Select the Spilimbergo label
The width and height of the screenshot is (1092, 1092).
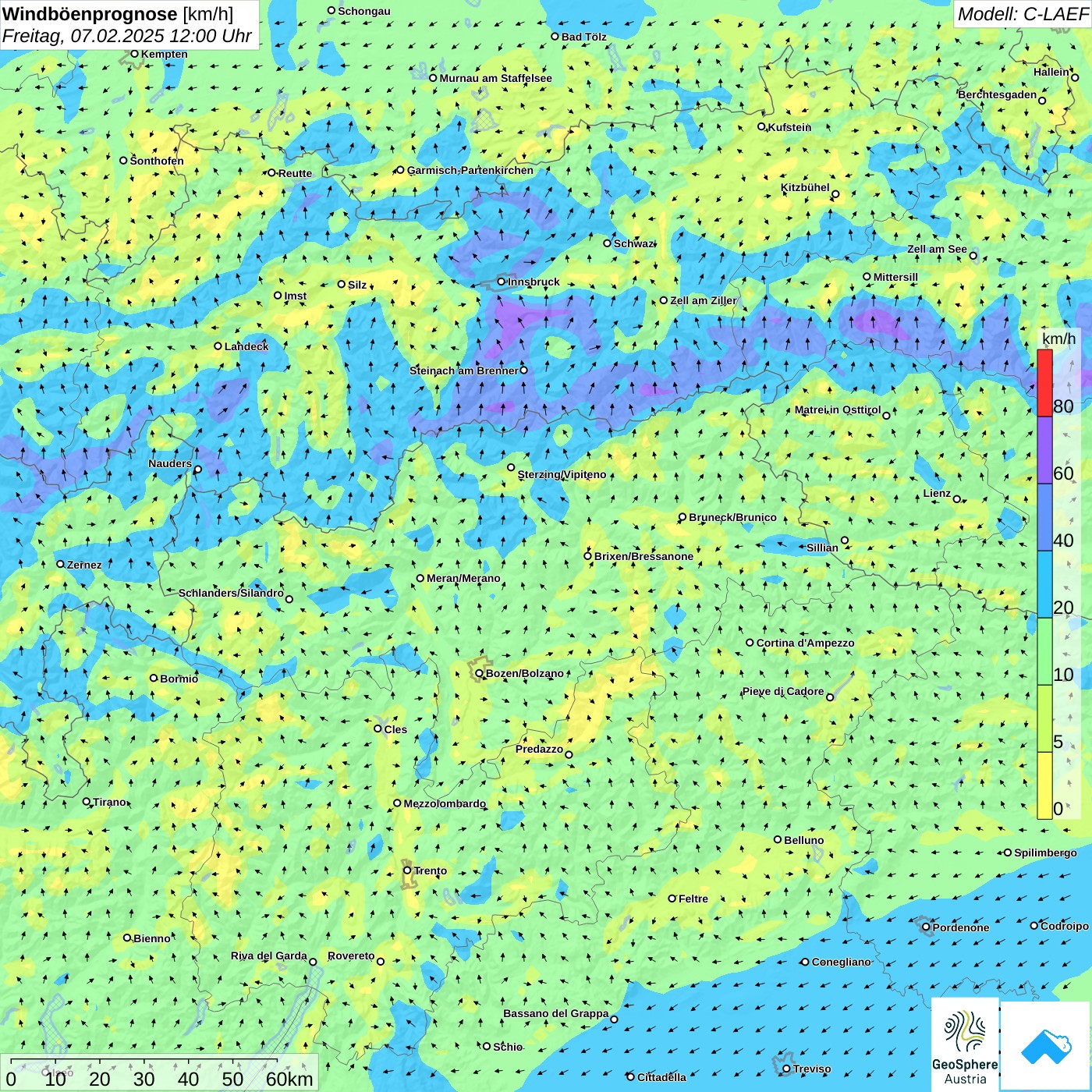coord(1045,853)
